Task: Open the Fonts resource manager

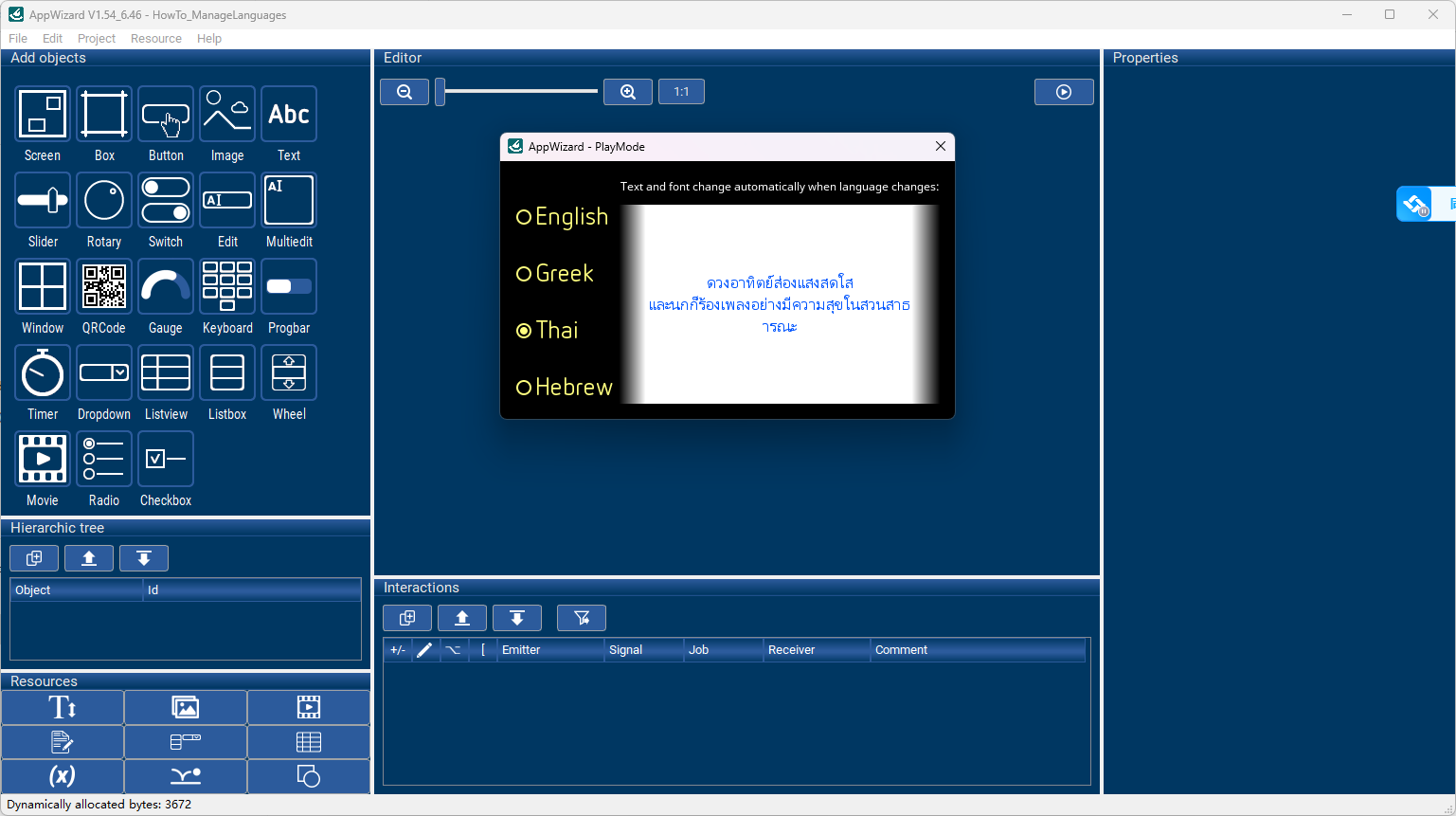Action: 63,707
